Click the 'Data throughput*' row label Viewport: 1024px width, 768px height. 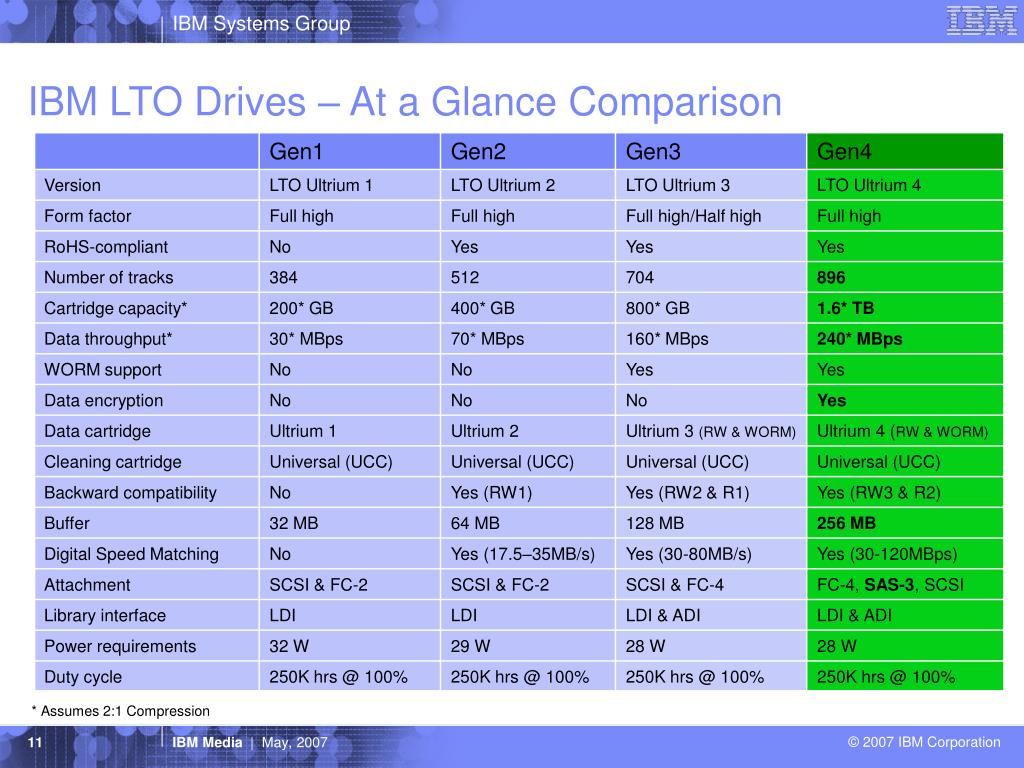pos(108,339)
